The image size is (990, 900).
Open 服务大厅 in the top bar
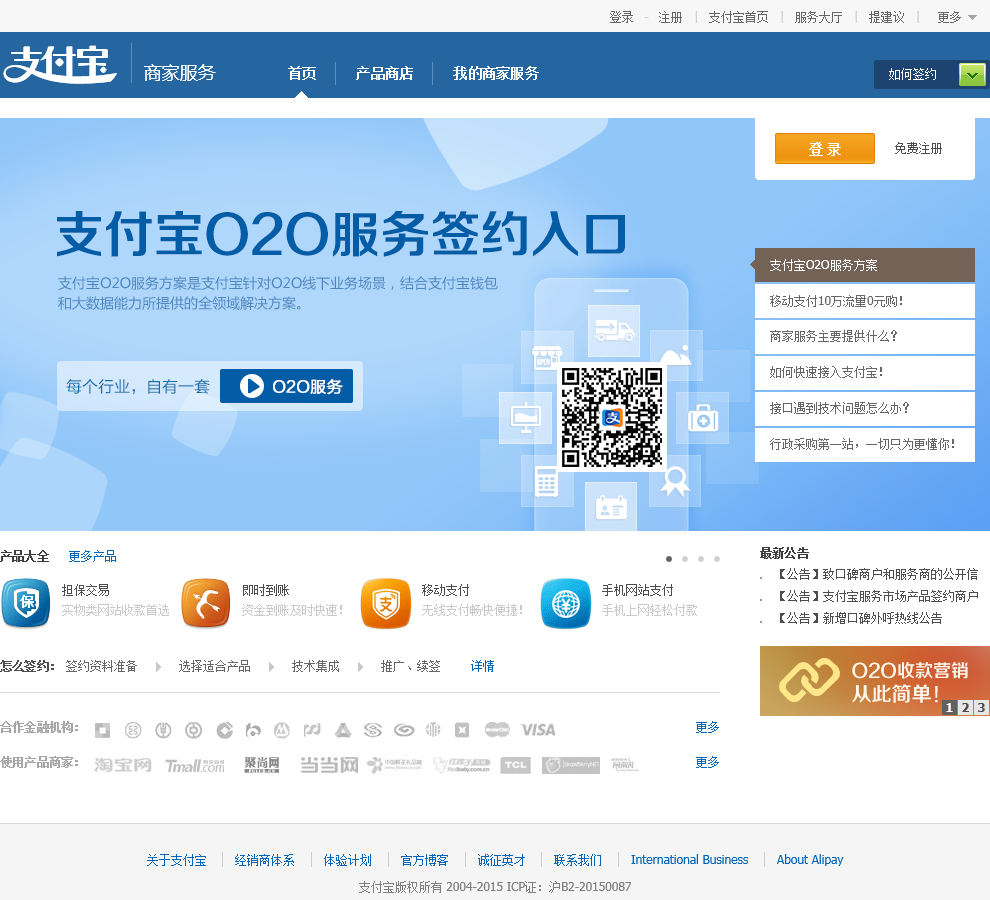(x=818, y=17)
